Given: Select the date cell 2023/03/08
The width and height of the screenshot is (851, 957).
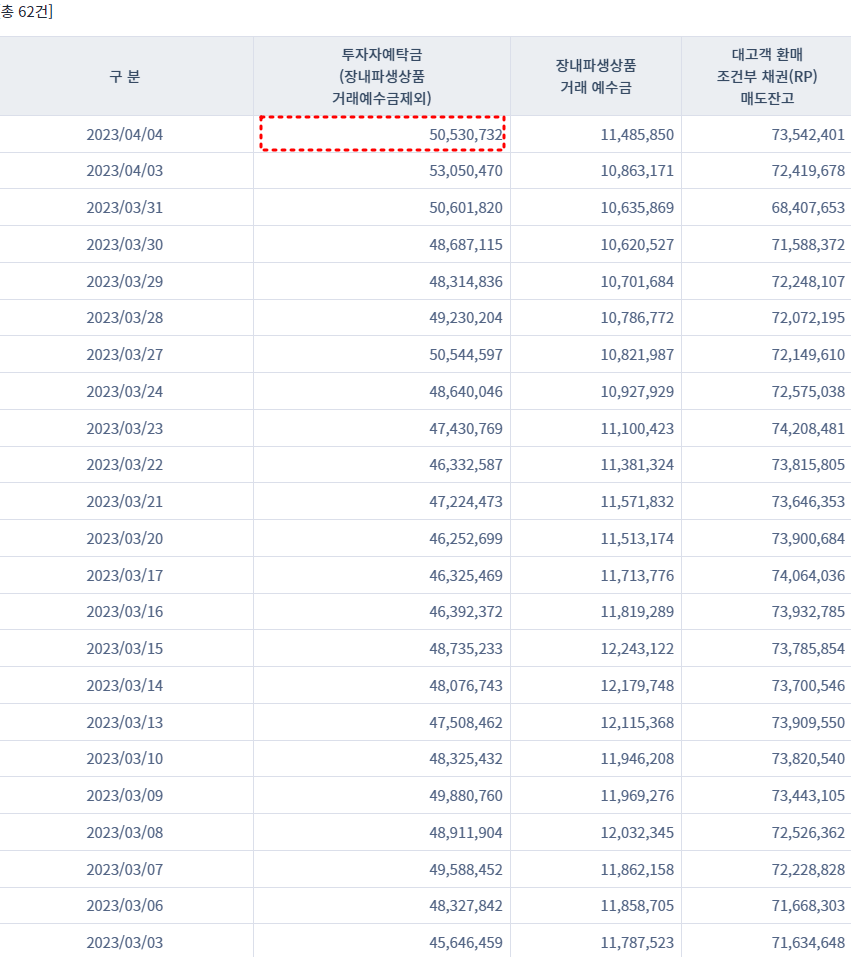Looking at the screenshot, I should point(125,832).
